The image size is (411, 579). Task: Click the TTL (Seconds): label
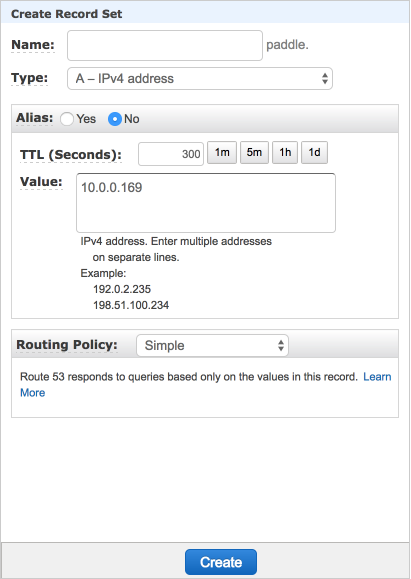click(x=71, y=155)
